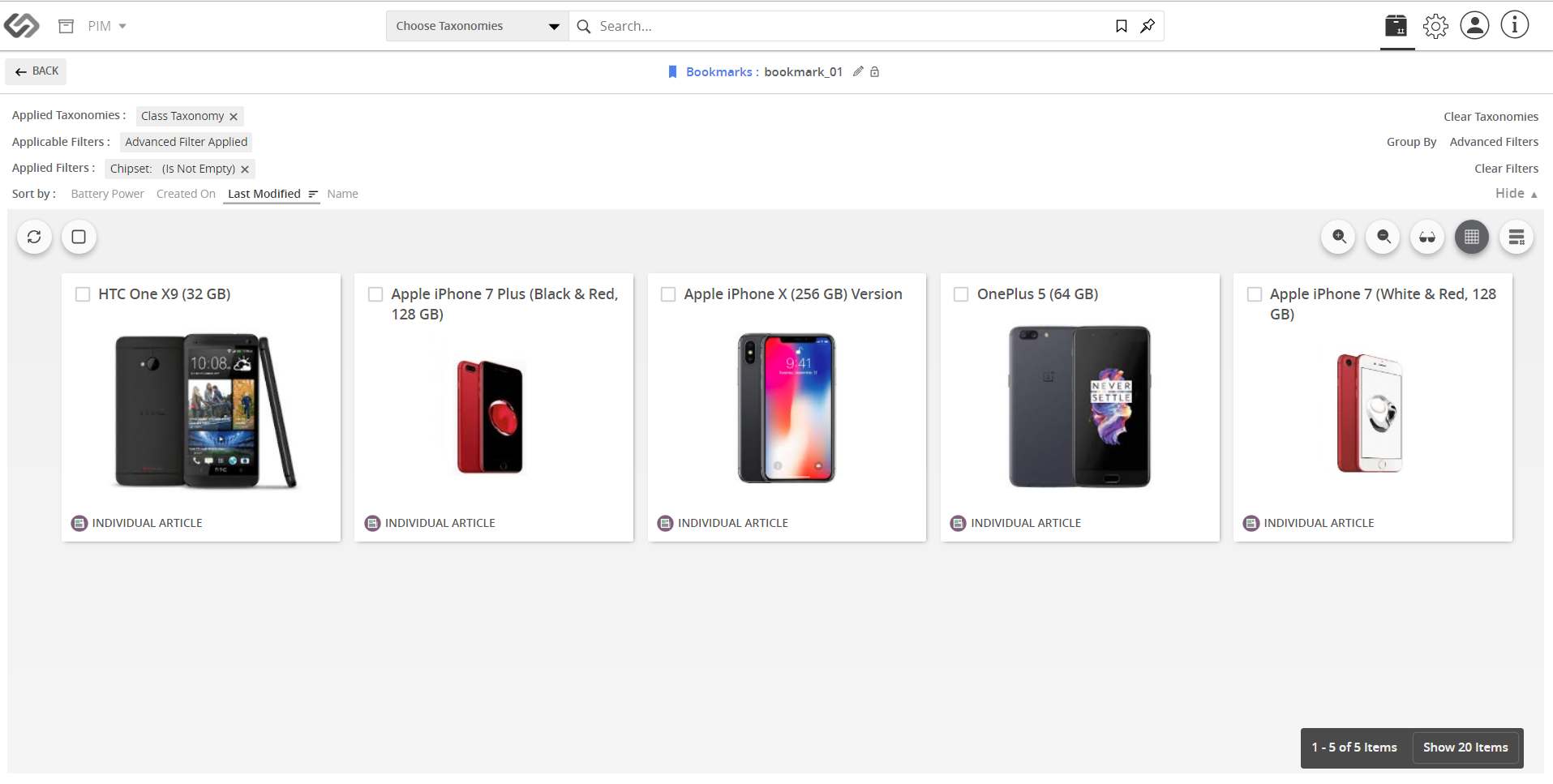Sort by Name

click(x=342, y=194)
